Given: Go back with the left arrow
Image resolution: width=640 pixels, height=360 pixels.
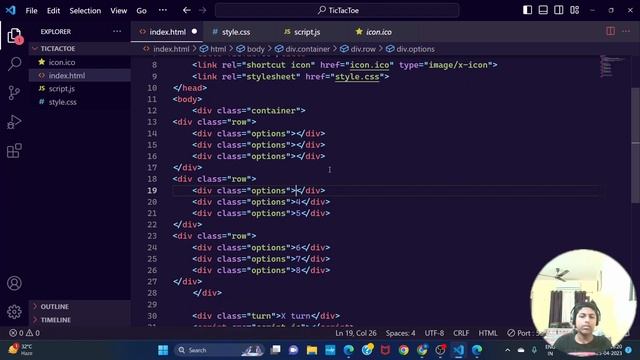Looking at the screenshot, I should pos(187,10).
